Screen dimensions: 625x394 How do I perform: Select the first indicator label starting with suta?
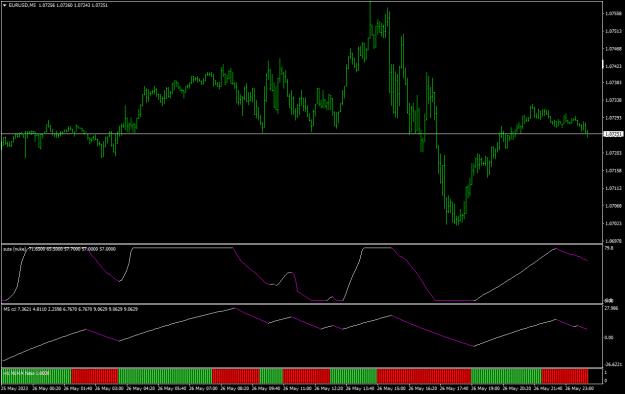pos(60,249)
